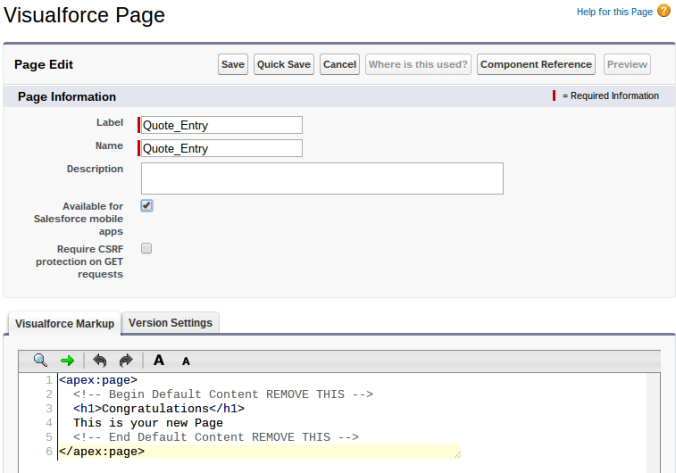The width and height of the screenshot is (676, 473).
Task: Click the Congratulations h1 code line
Action: pyautogui.click(x=159, y=408)
